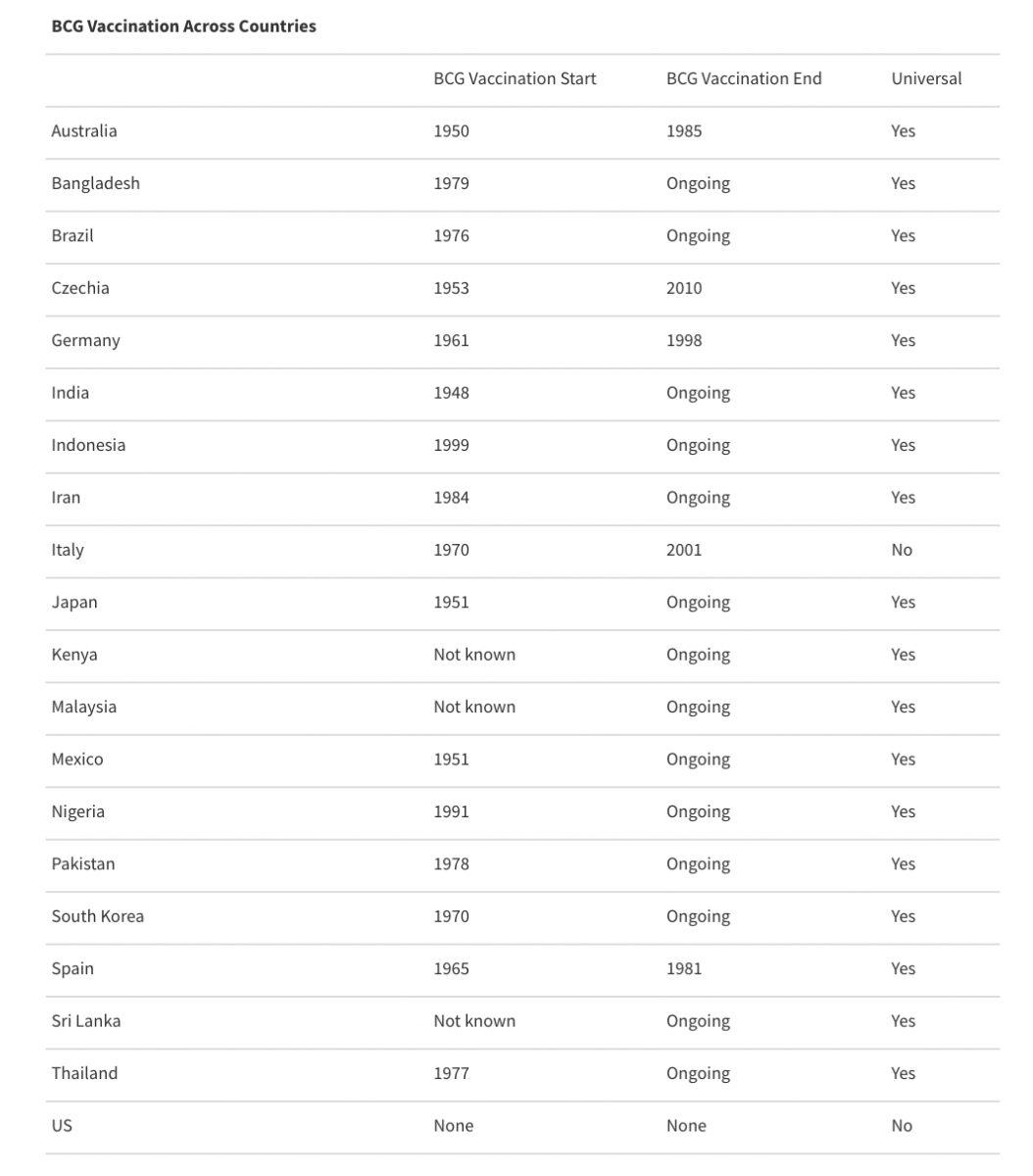Select the Malaysia row label
The height and width of the screenshot is (1176, 1033).
click(x=83, y=707)
